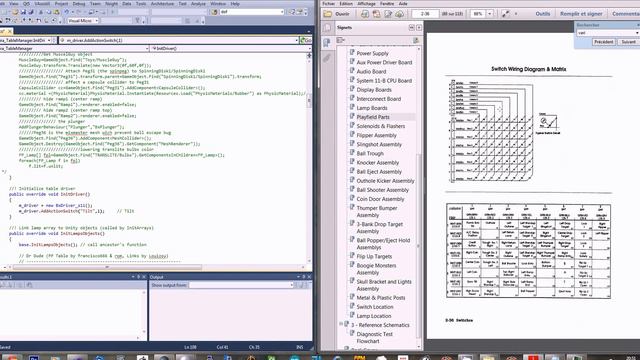Select the Aux Power Driver Board bookmark
This screenshot has height=360, width=640.
point(384,62)
